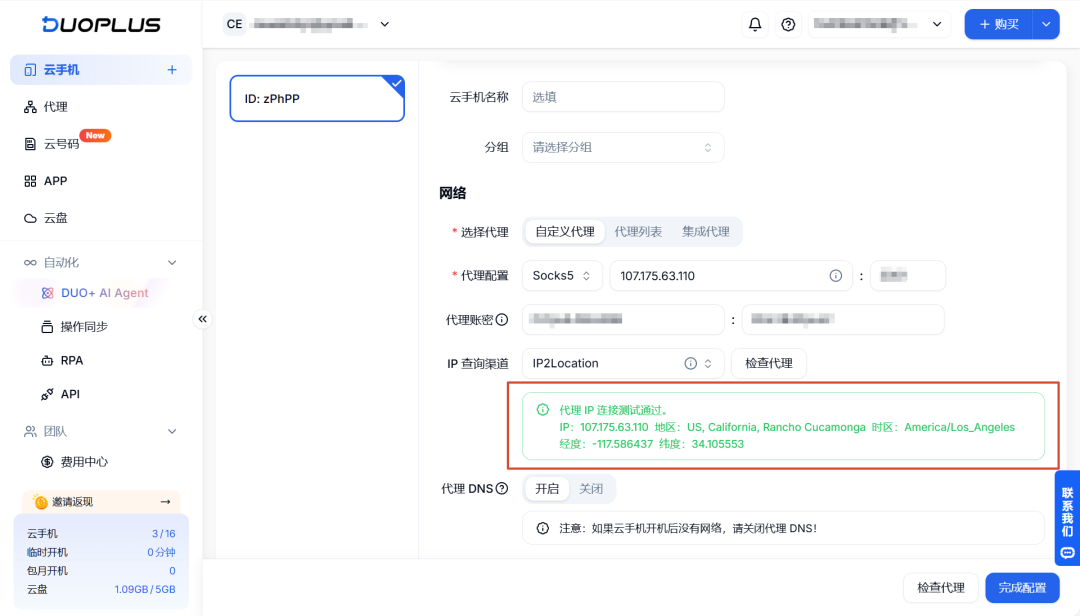Viewport: 1080px width, 616px height.
Task: Click the proxy password field
Action: [843, 320]
